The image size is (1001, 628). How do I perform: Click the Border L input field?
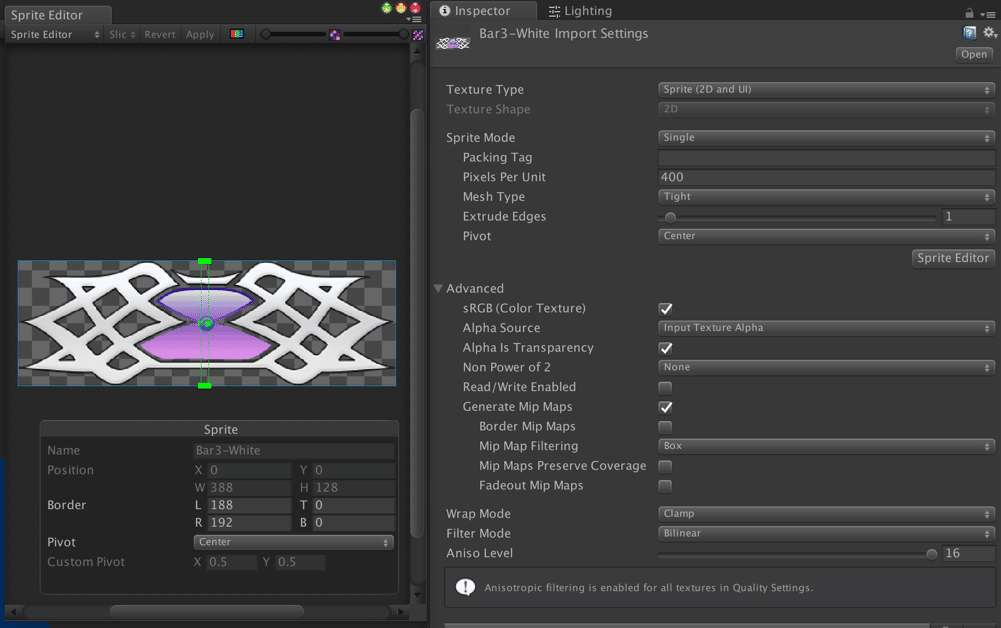248,505
